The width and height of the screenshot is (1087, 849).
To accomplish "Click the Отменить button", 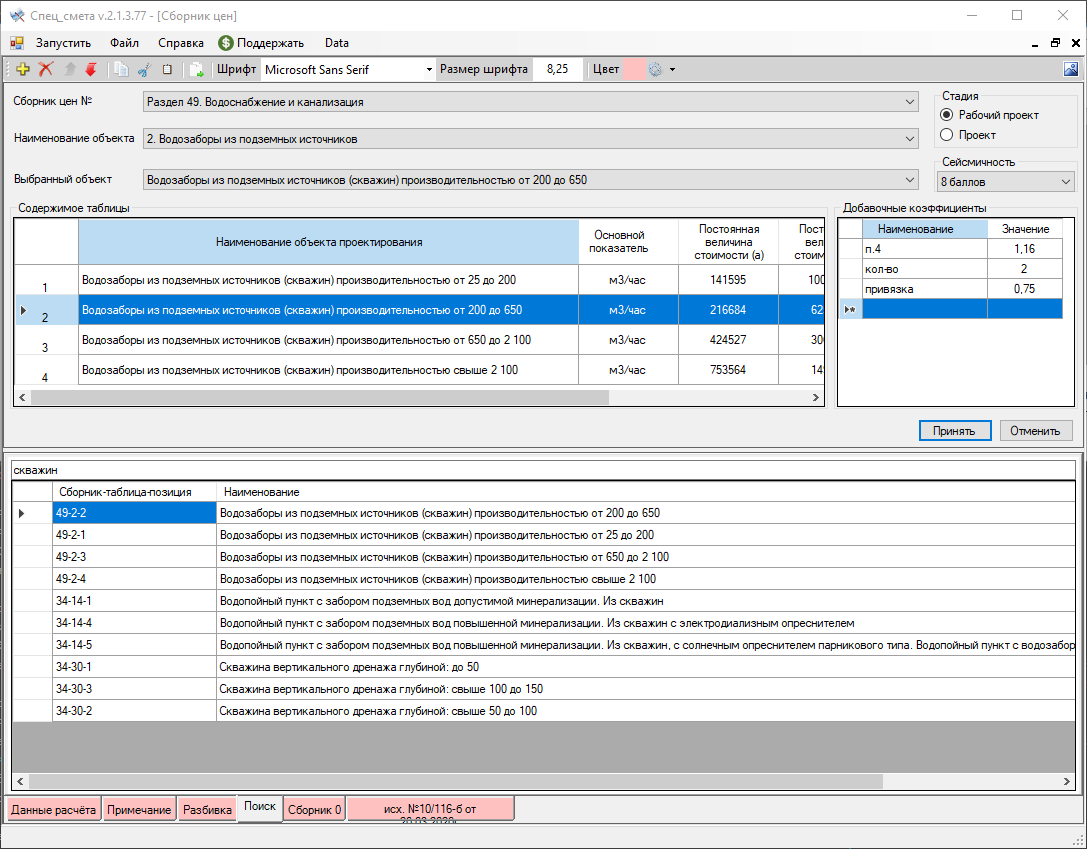I will point(1035,430).
